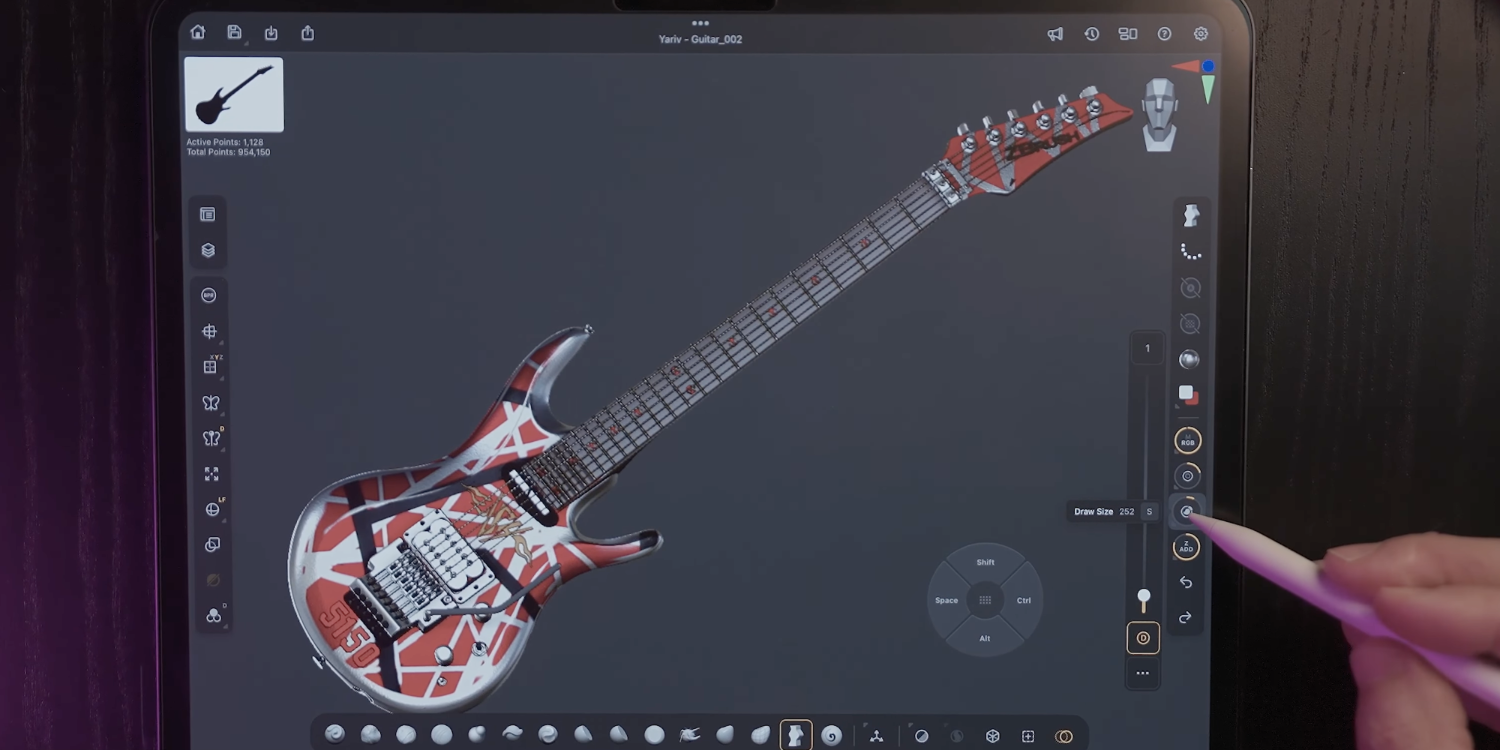Open the stroke type dotted-curve icon
This screenshot has height=750, width=1500.
click(1190, 252)
